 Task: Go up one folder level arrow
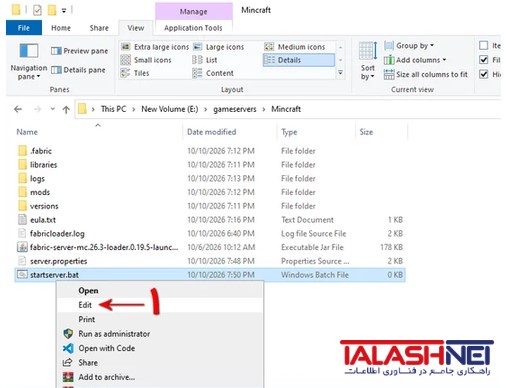click(x=66, y=109)
